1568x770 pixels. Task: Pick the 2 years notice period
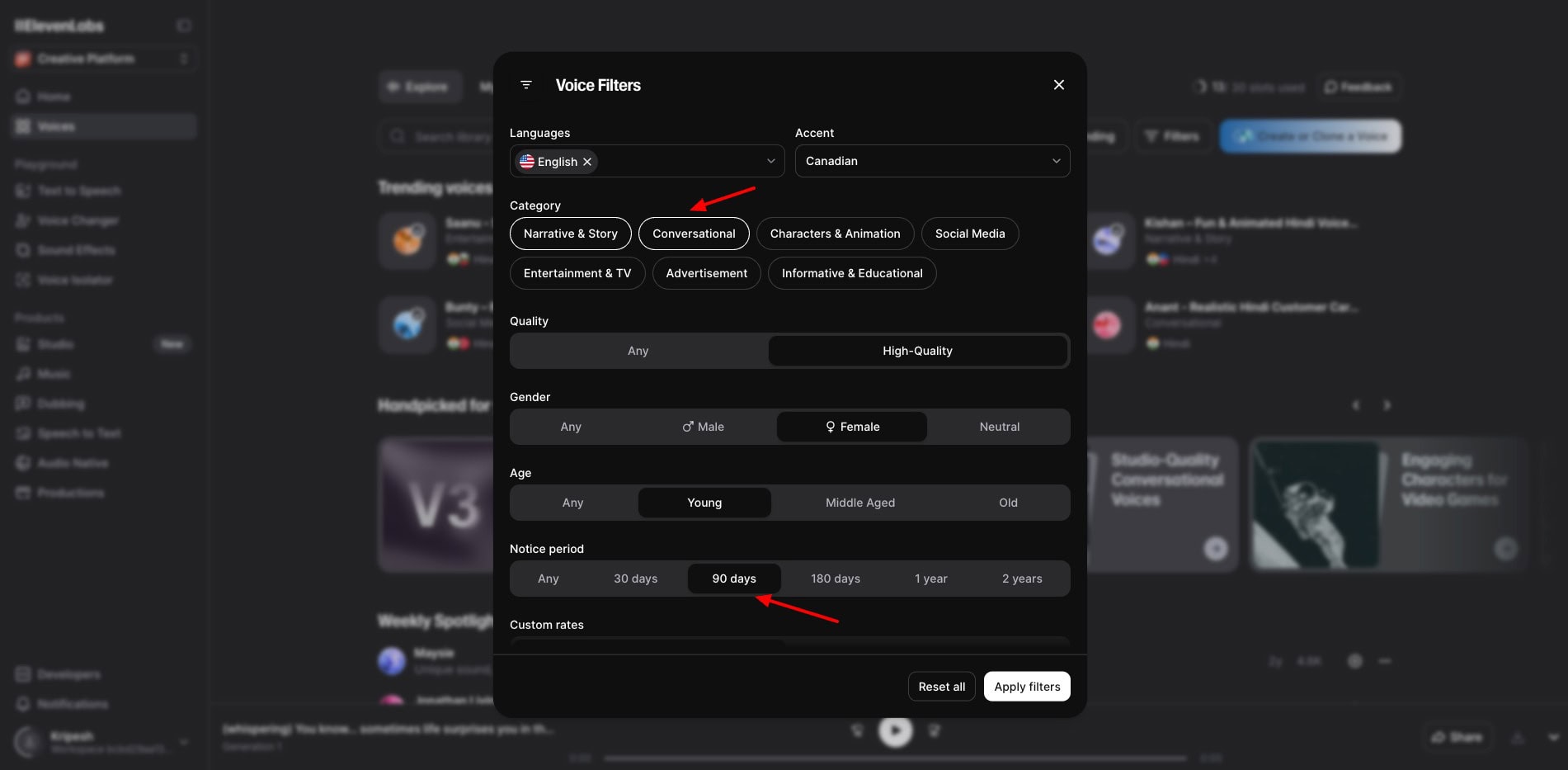(x=1022, y=579)
